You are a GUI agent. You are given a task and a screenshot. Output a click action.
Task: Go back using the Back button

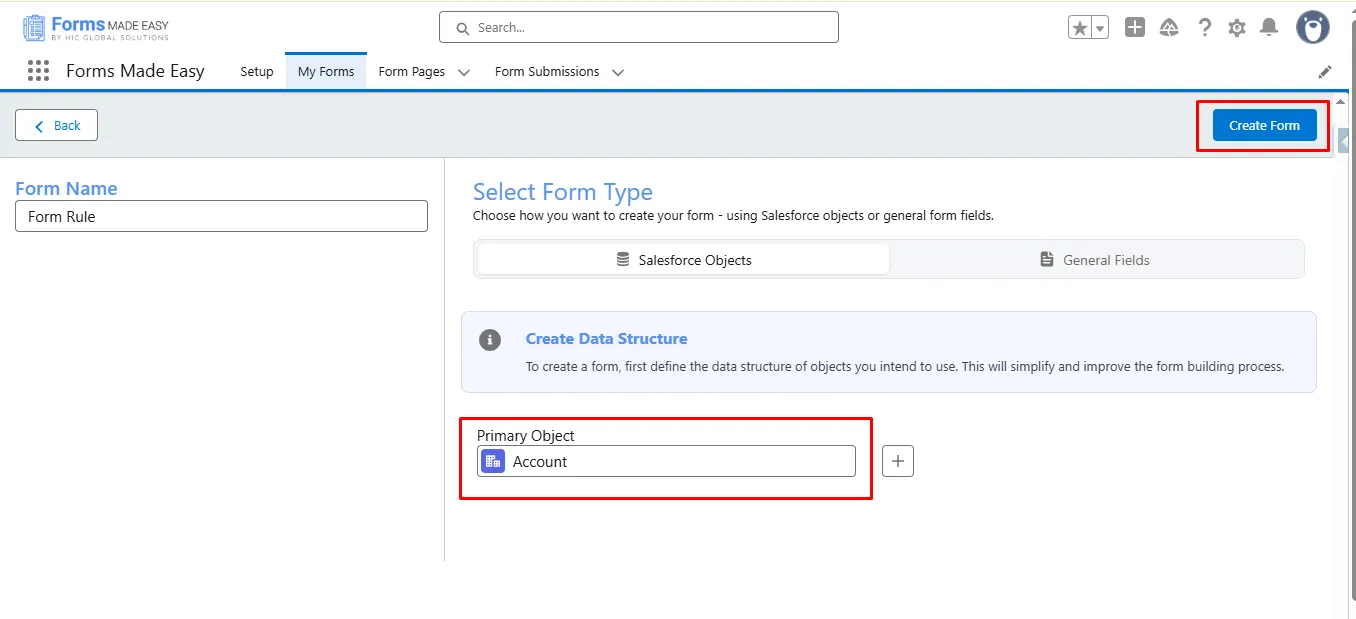tap(57, 125)
